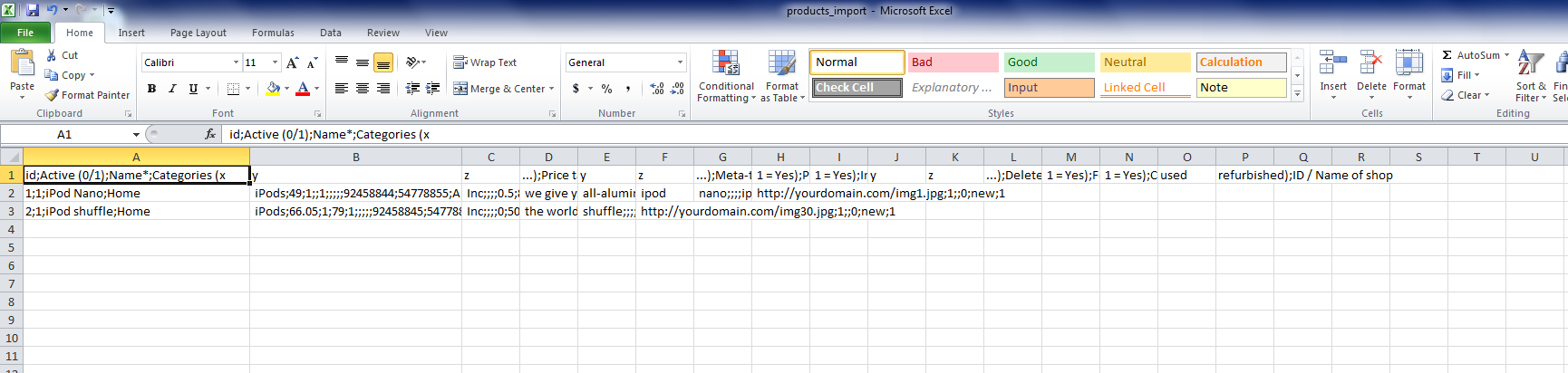Click the Copy icon
The image size is (1568, 373).
coord(52,75)
